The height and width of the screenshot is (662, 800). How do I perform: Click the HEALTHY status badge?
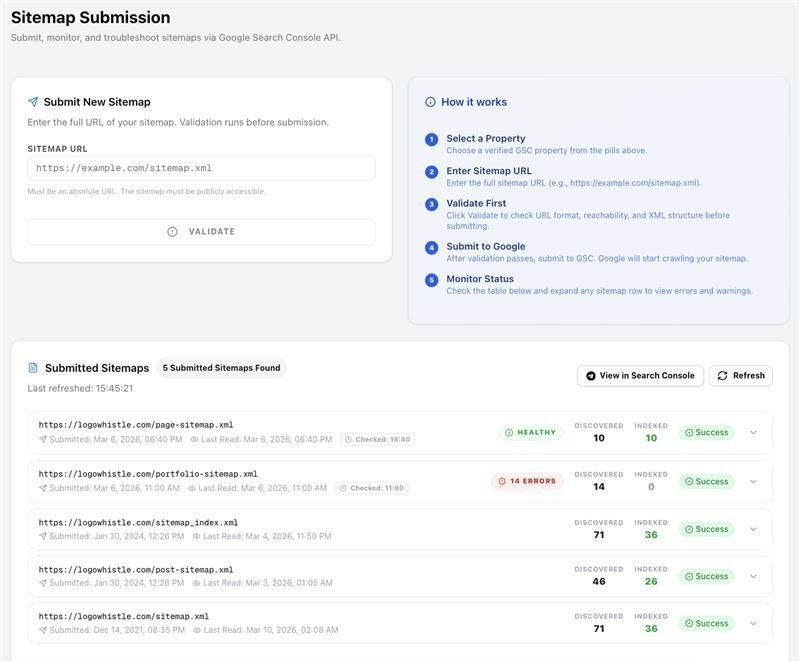[x=529, y=431]
